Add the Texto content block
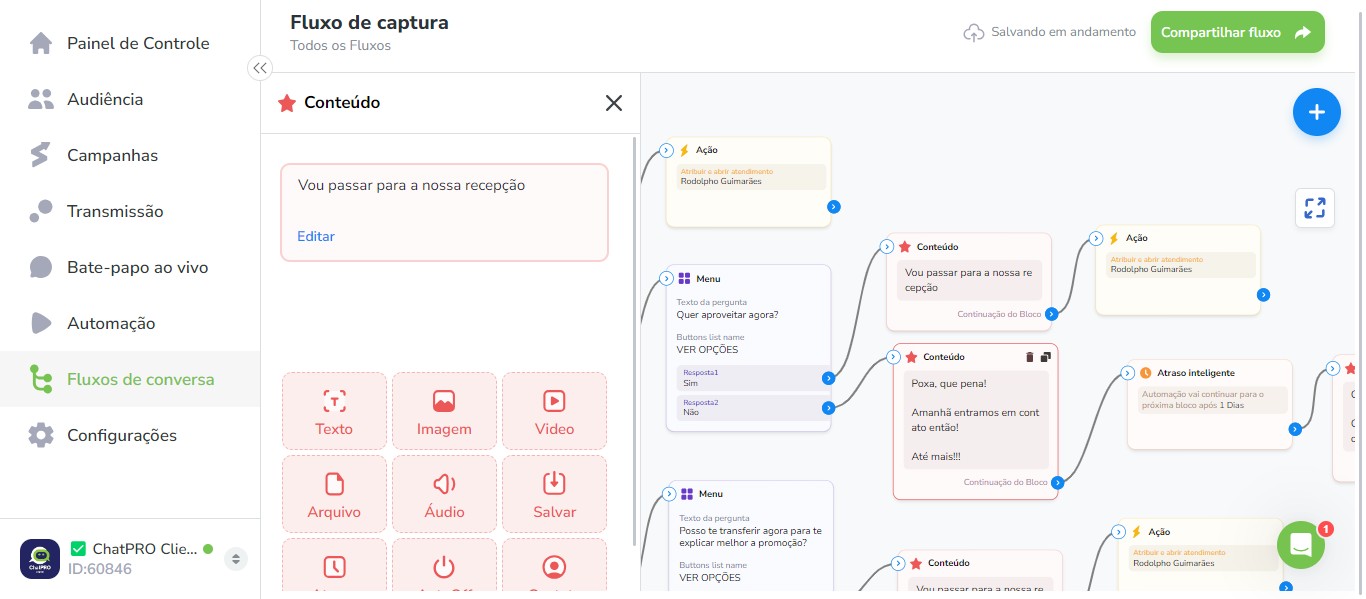This screenshot has width=1366, height=599. click(334, 411)
